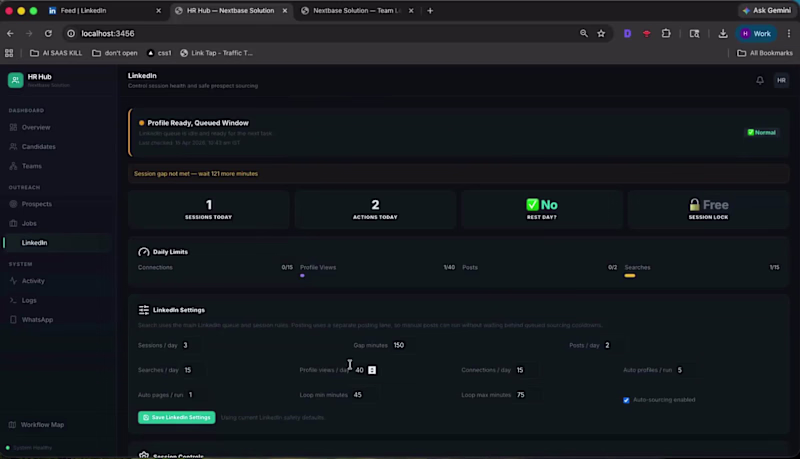This screenshot has width=800, height=459.
Task: Click the Session Lock Free card
Action: pyautogui.click(x=708, y=209)
